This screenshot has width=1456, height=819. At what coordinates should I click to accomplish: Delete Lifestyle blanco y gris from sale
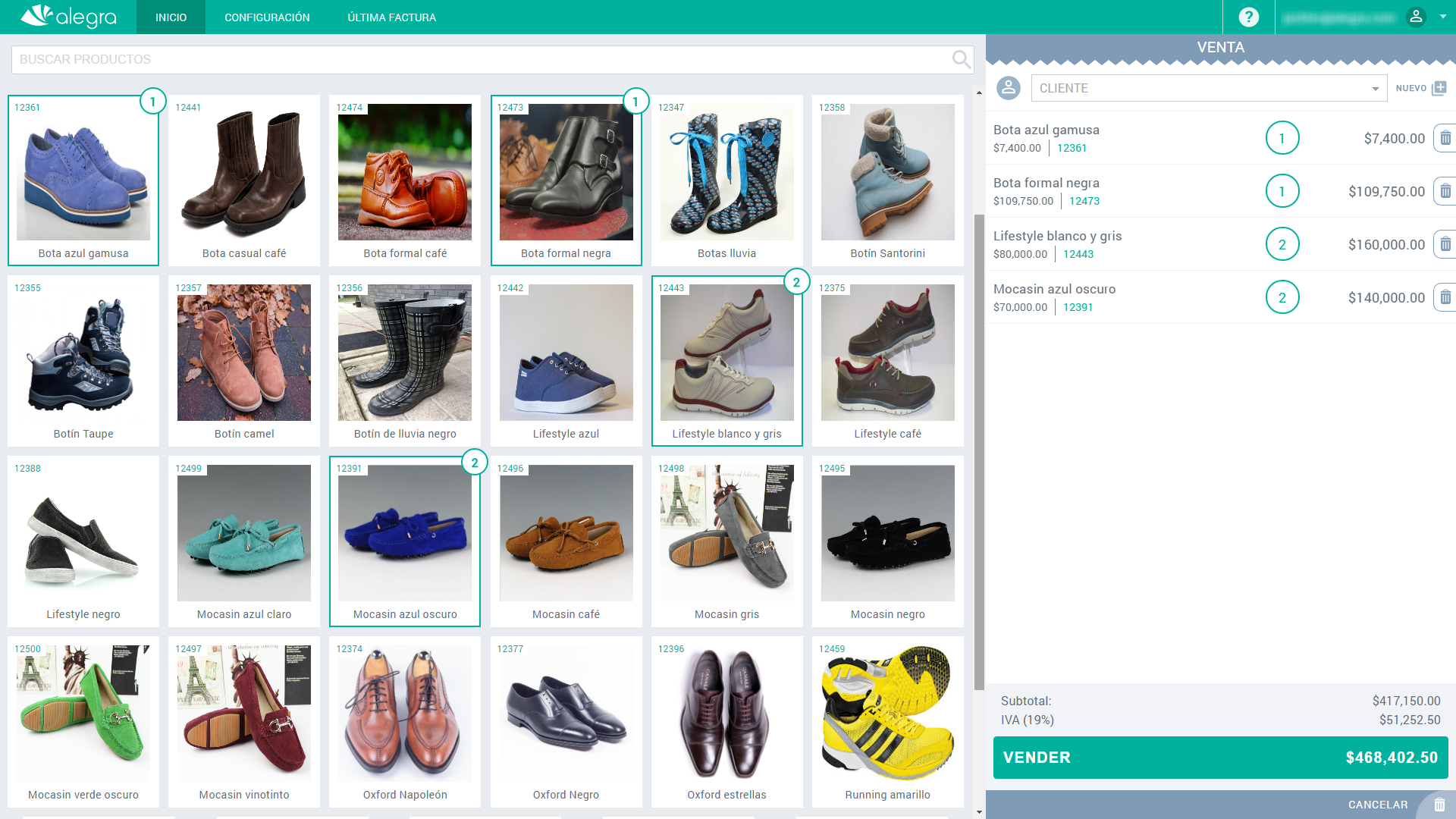(1445, 244)
